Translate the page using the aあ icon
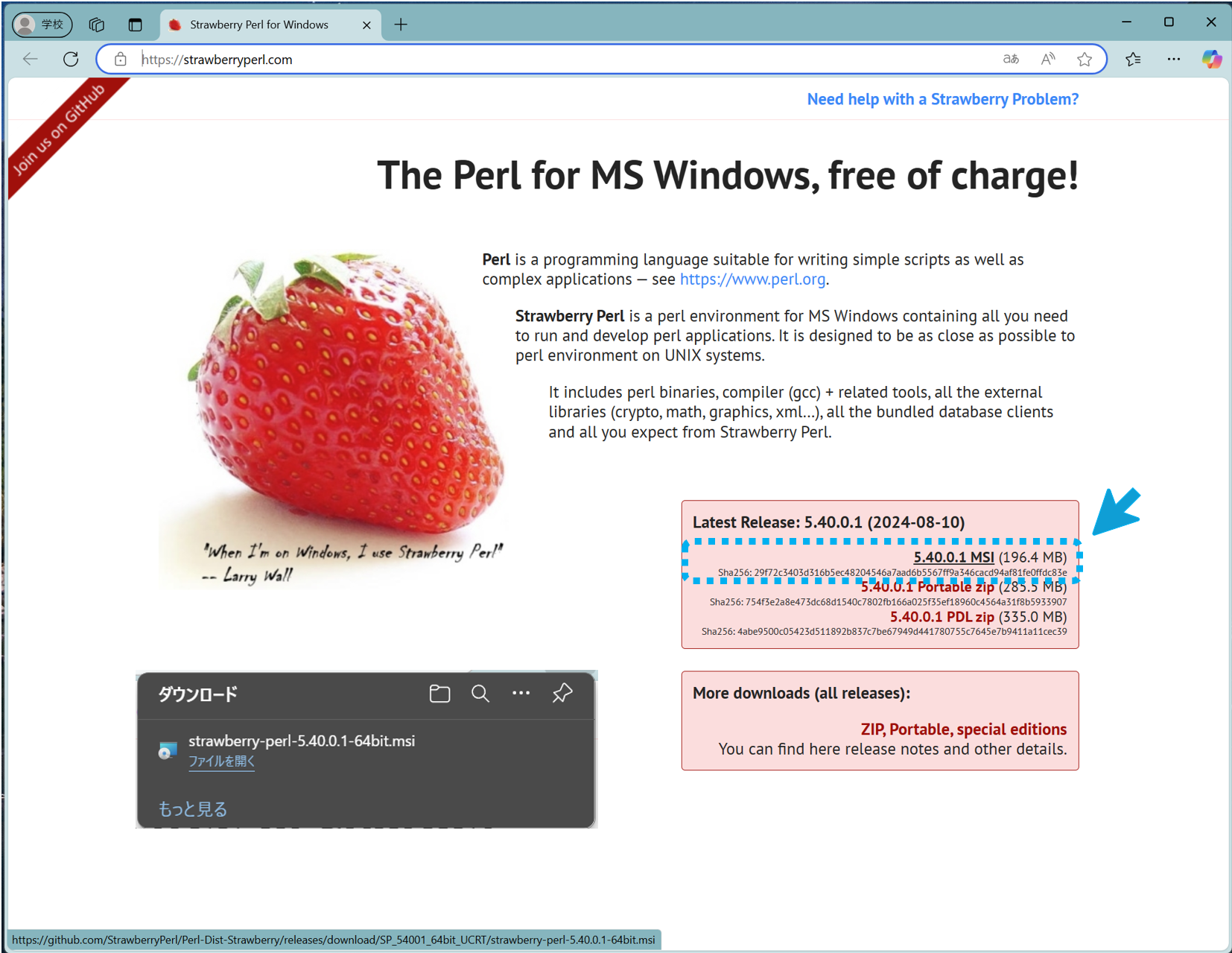This screenshot has width=1232, height=953. click(1011, 59)
